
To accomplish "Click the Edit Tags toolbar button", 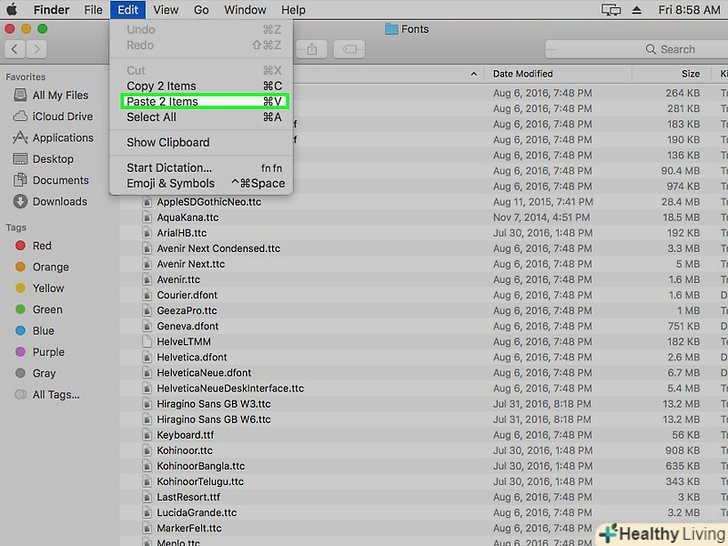I will [350, 49].
